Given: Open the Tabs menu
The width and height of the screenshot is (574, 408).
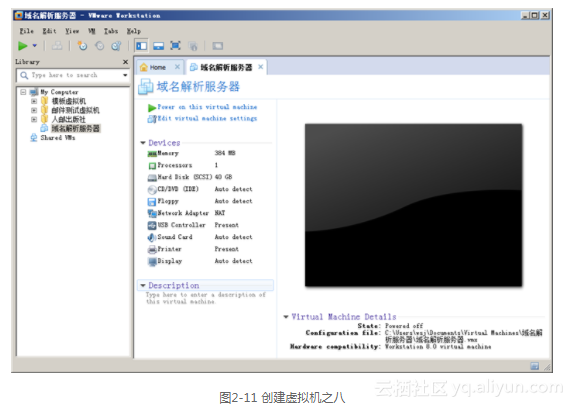Looking at the screenshot, I should coord(111,31).
